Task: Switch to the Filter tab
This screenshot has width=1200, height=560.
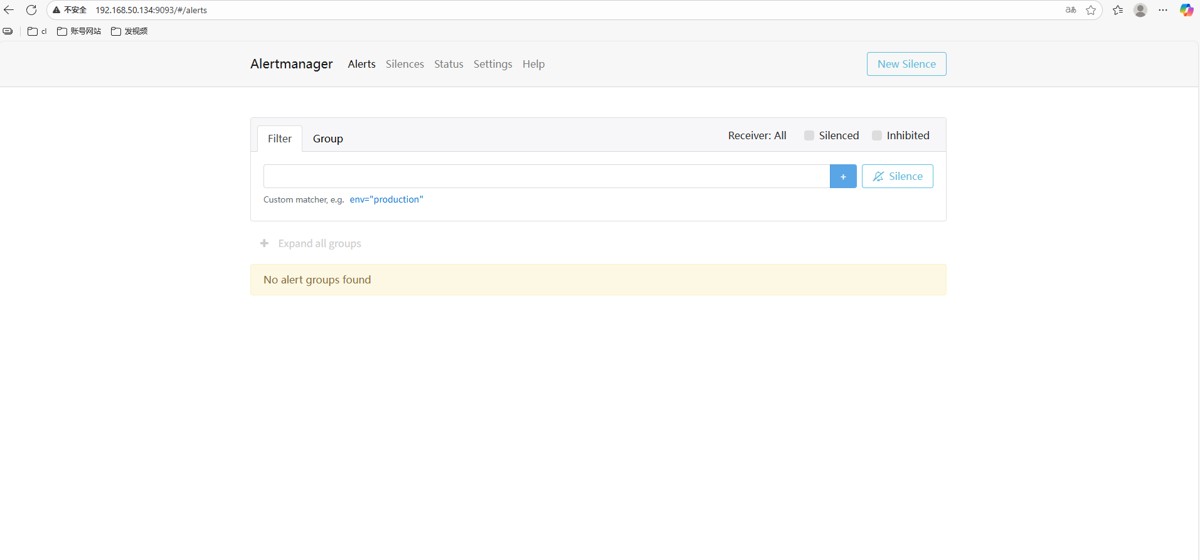Action: [x=280, y=139]
